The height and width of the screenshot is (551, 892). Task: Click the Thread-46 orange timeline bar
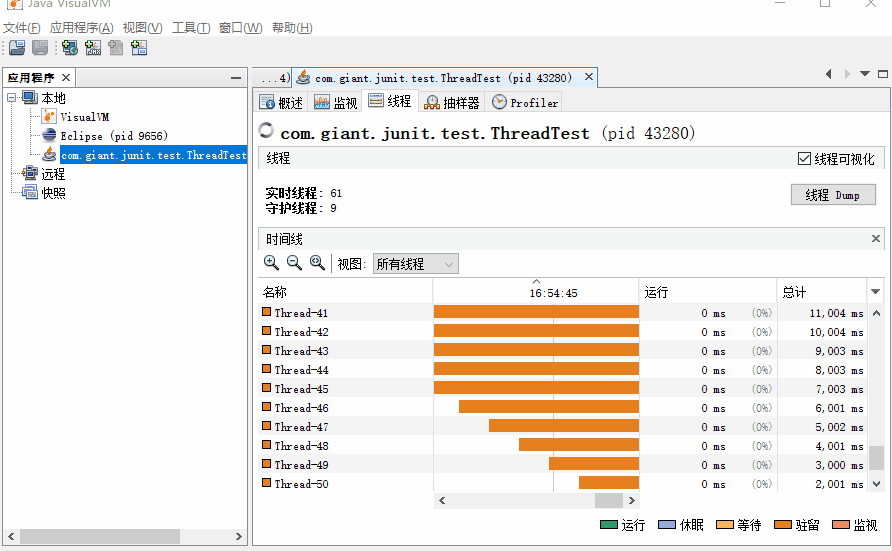[x=549, y=407]
